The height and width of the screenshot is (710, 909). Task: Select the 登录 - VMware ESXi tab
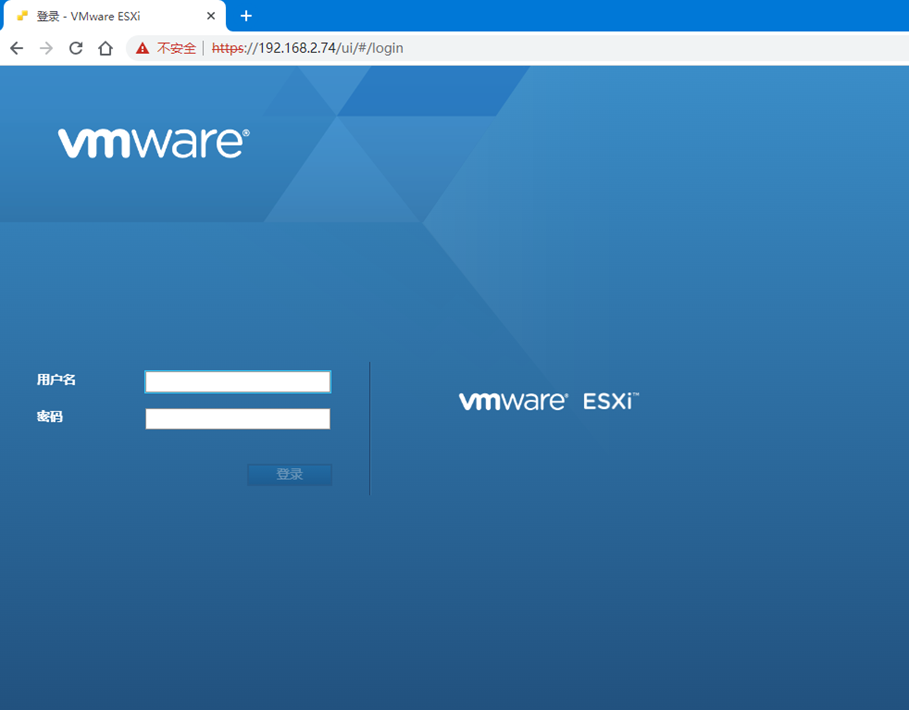point(114,16)
